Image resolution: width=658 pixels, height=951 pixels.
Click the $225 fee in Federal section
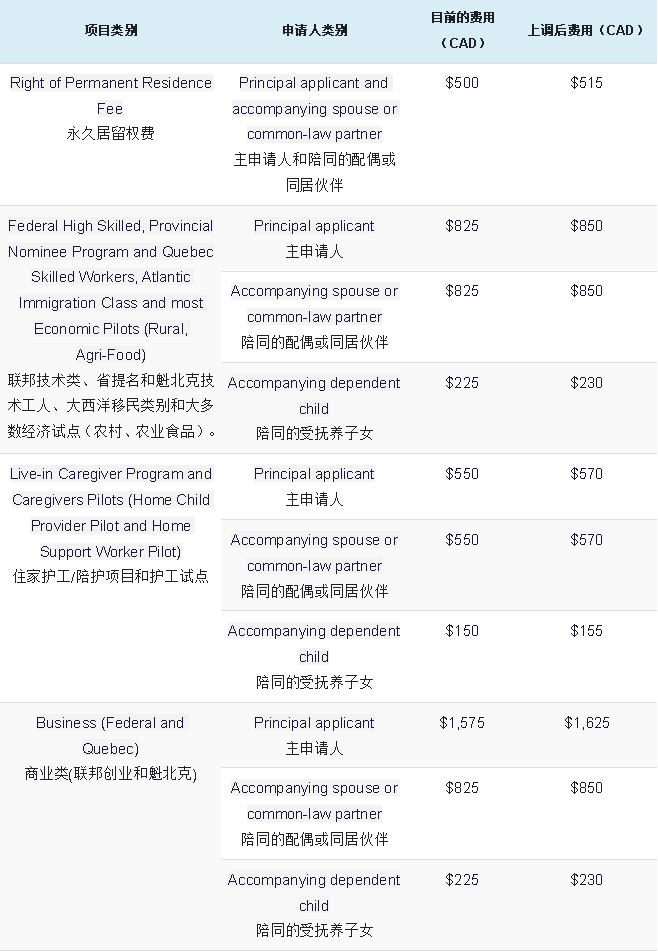(462, 383)
